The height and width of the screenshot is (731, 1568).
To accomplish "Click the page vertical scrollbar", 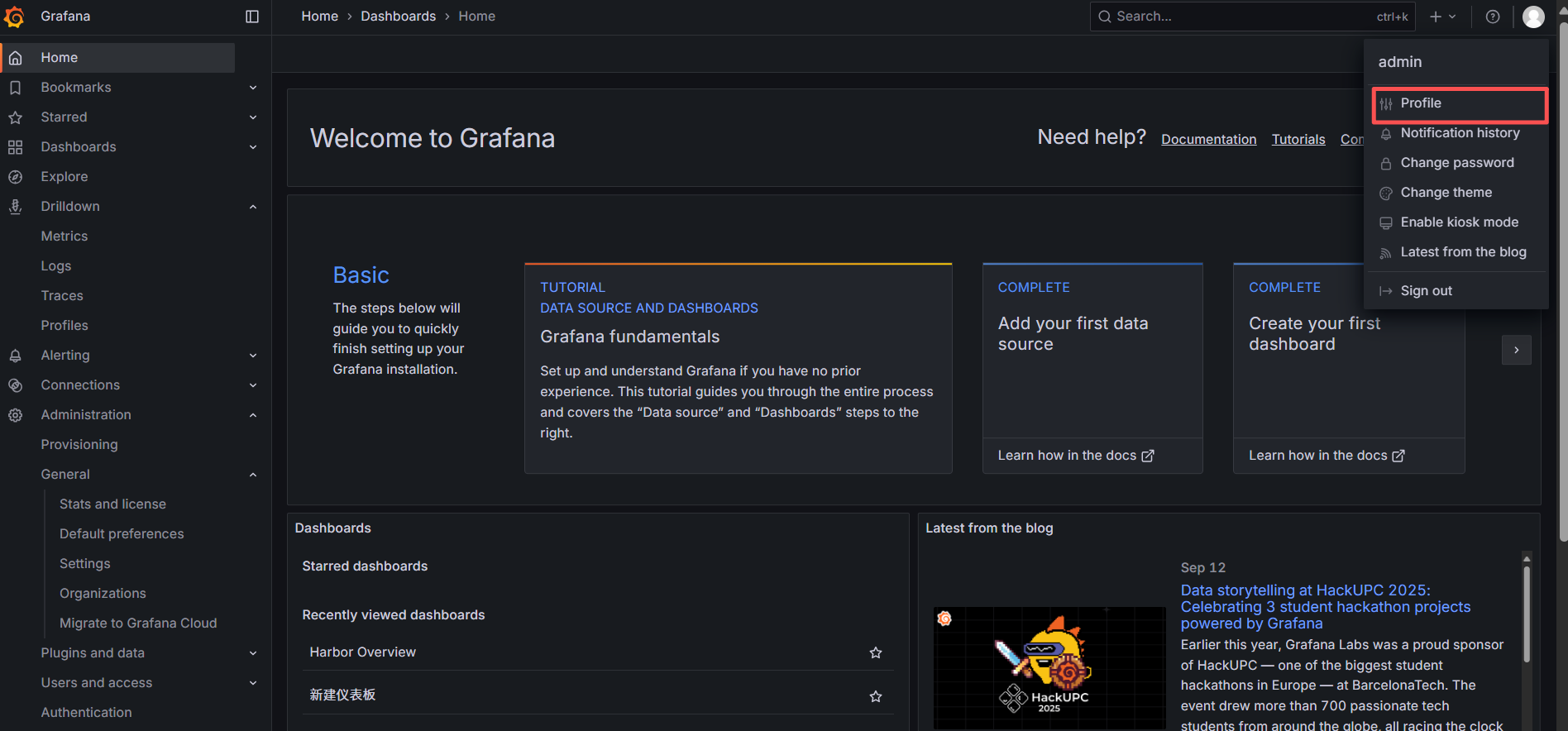I will pos(1562,281).
